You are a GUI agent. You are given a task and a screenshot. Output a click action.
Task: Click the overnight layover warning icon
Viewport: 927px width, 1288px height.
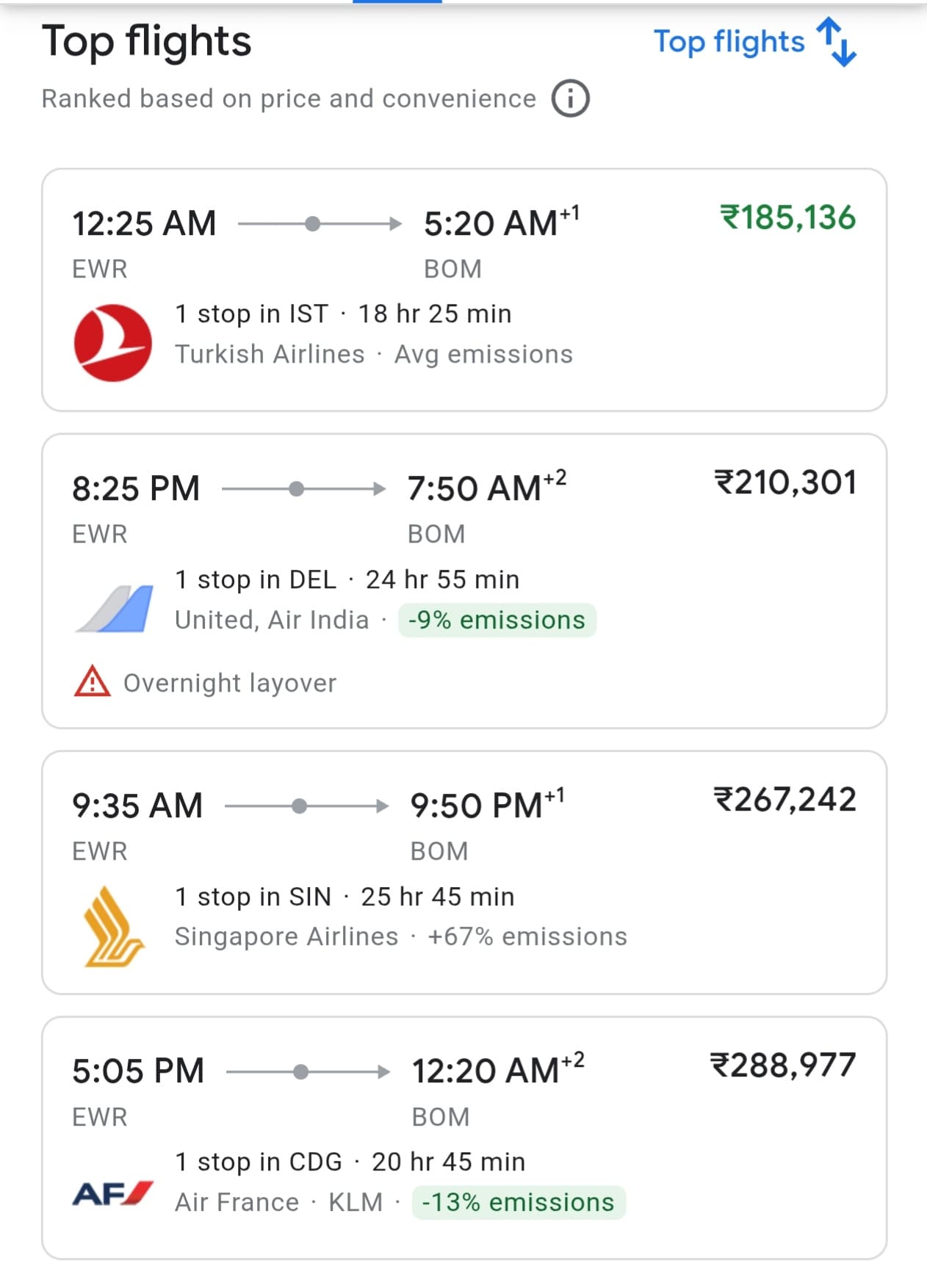pos(93,681)
